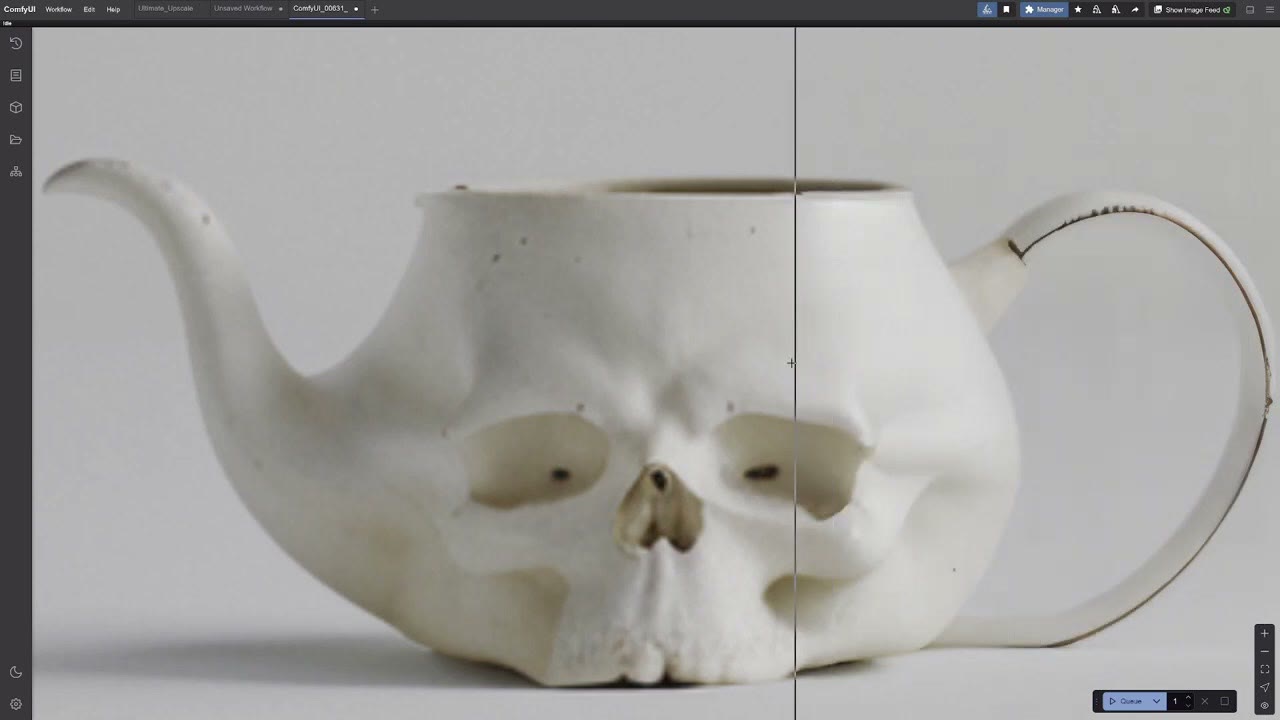Click Show Image Feed button
Viewport: 1280px width, 720px height.
1192,10
